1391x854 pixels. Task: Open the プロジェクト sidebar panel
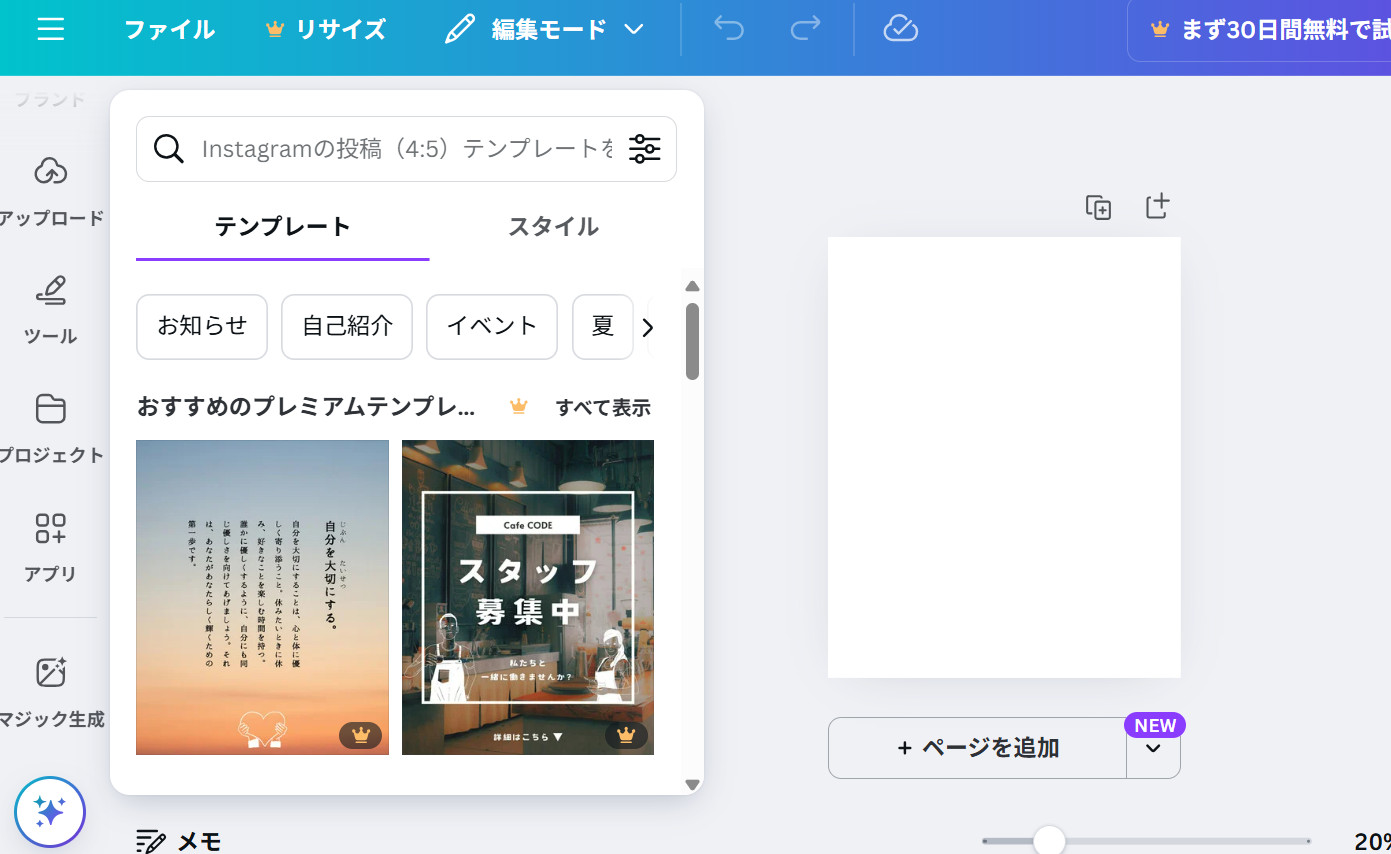click(50, 427)
